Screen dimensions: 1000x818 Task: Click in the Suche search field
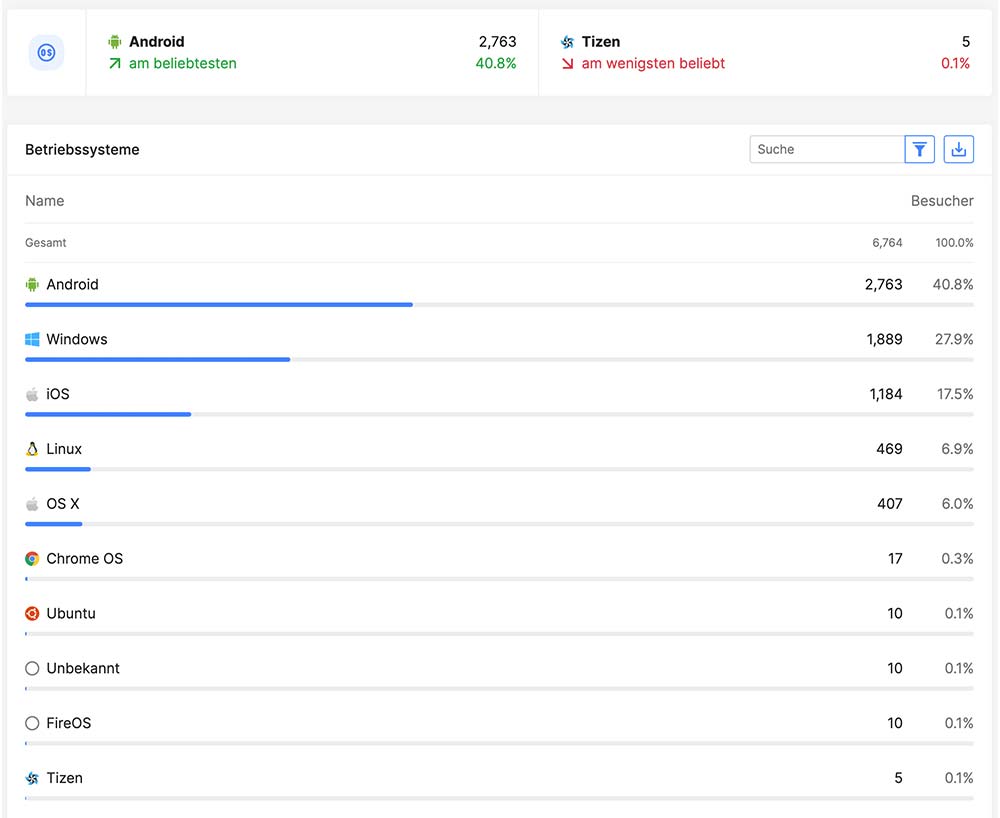click(826, 150)
